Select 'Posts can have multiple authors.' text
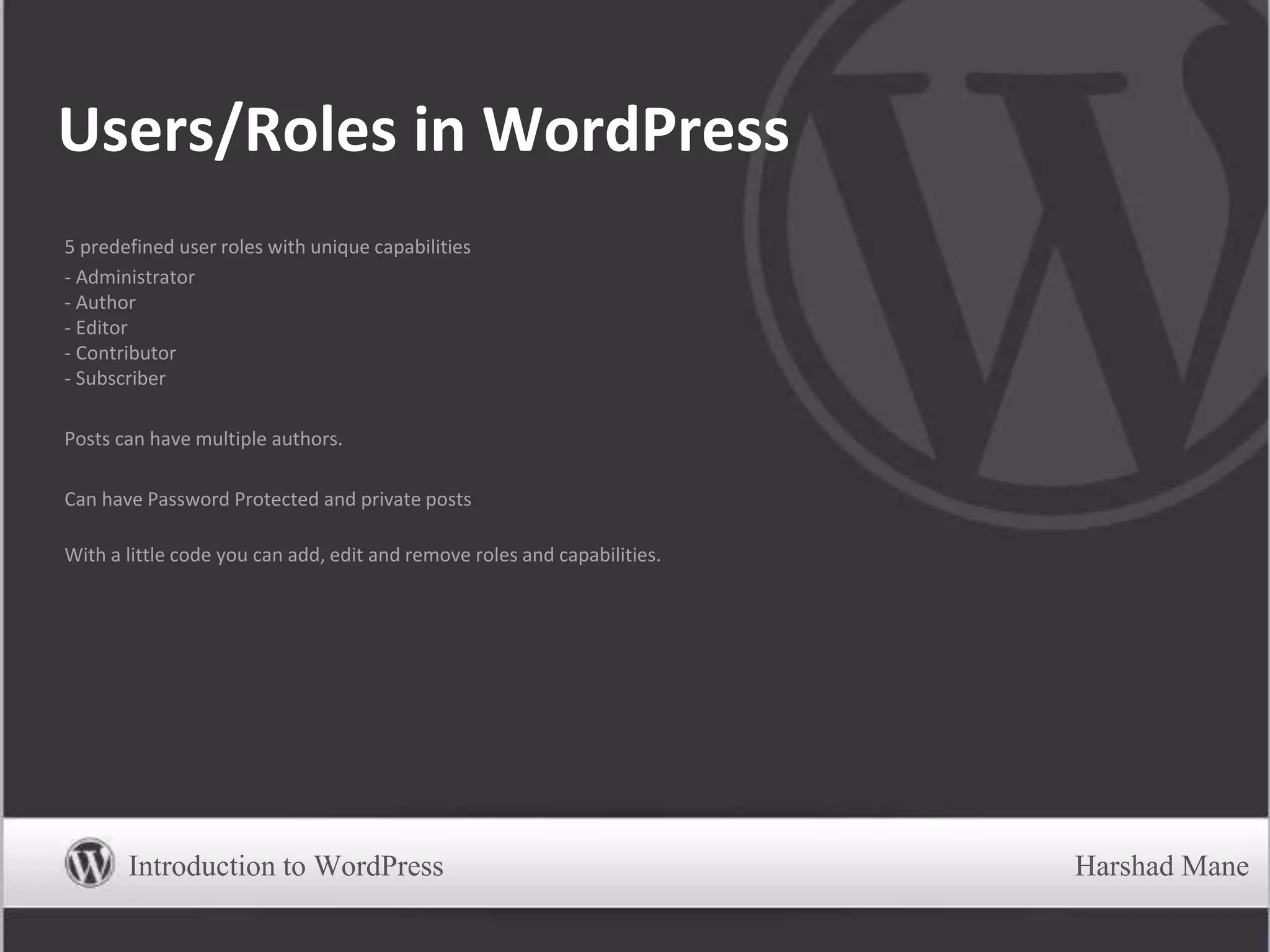Image resolution: width=1270 pixels, height=952 pixels. (x=203, y=439)
